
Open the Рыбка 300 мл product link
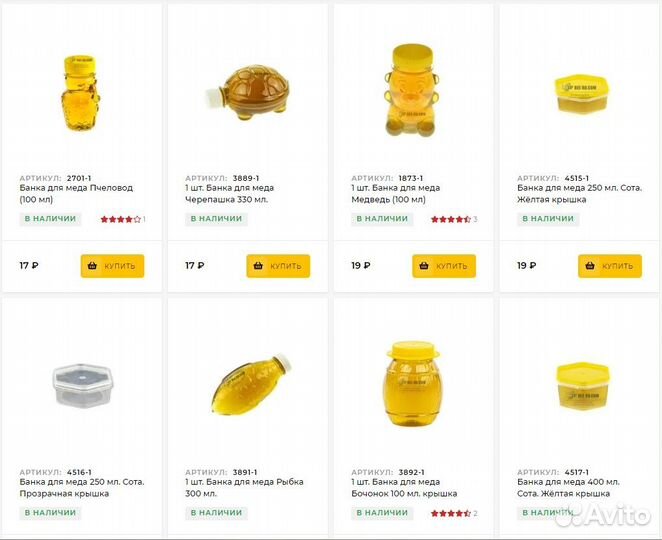244,487
